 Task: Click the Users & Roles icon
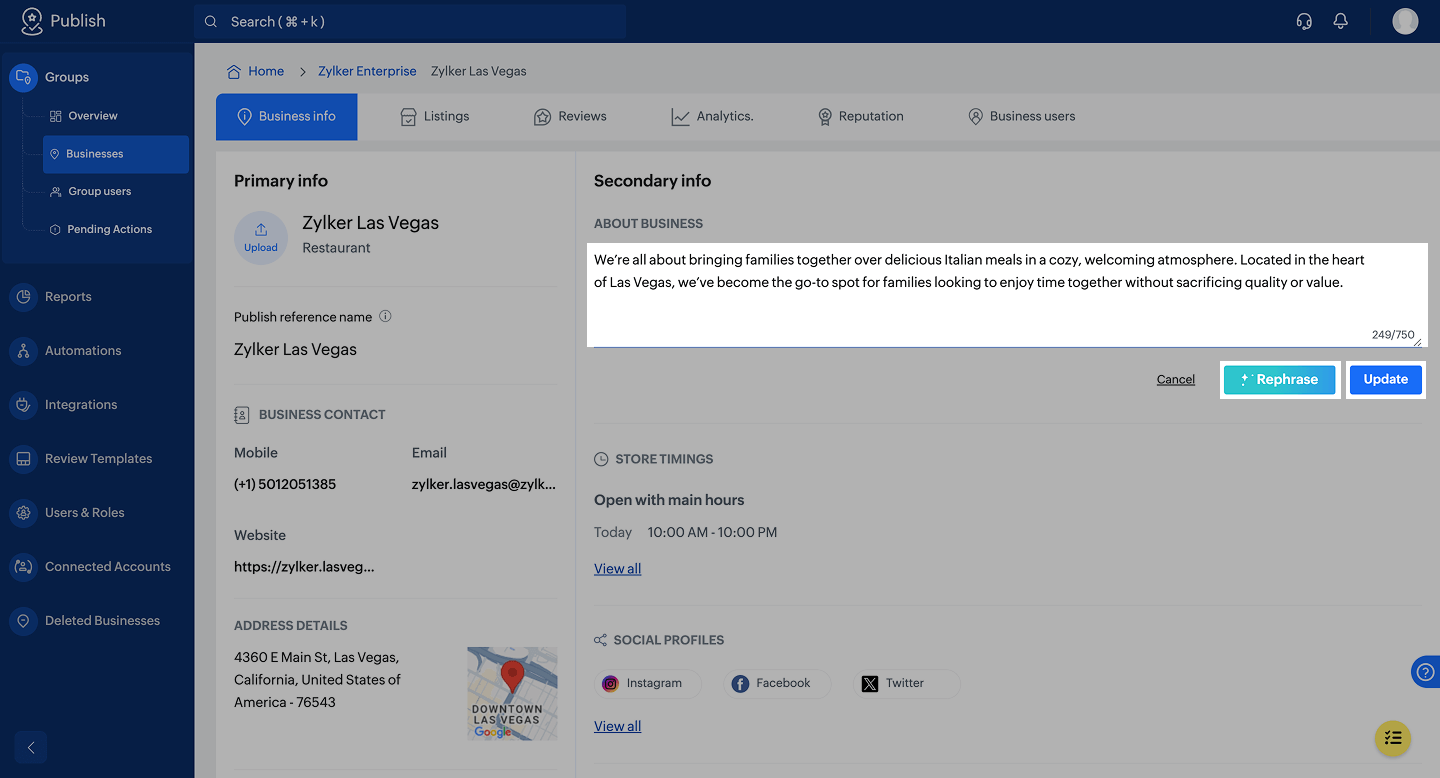click(x=23, y=513)
